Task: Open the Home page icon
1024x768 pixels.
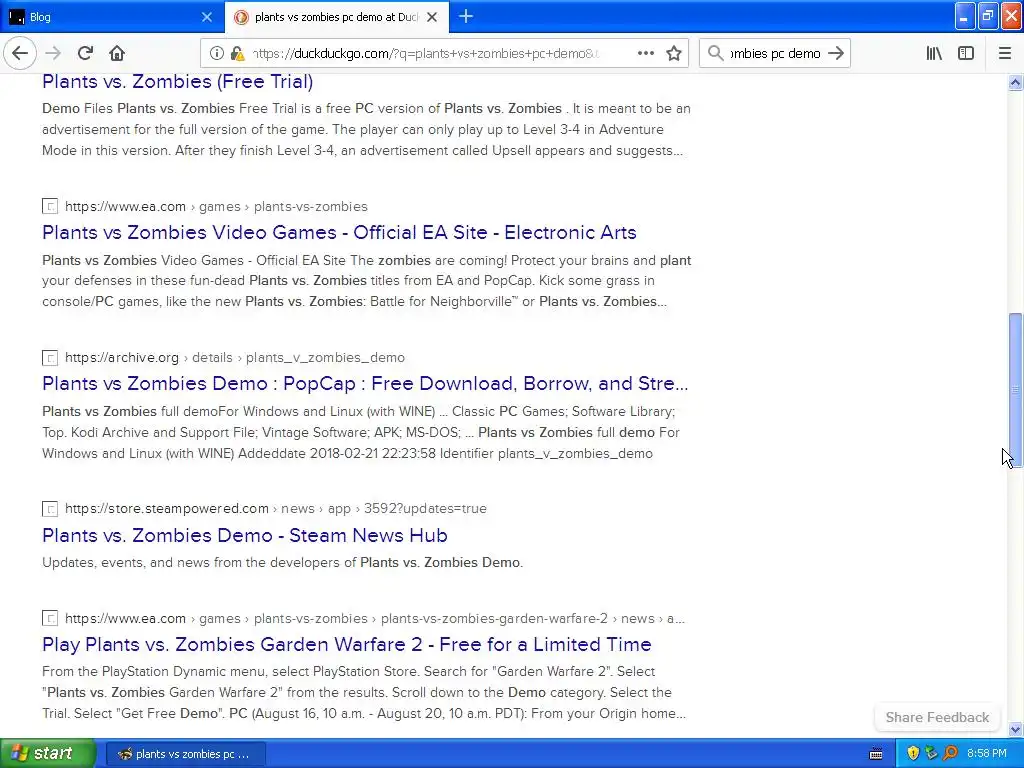Action: tap(117, 53)
